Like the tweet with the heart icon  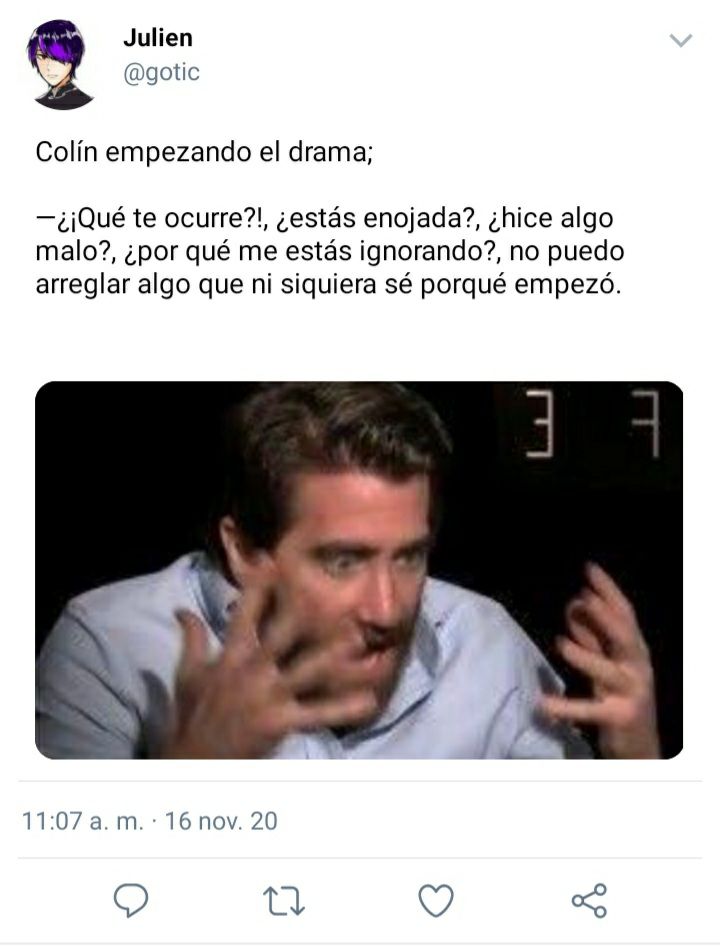coord(436,901)
